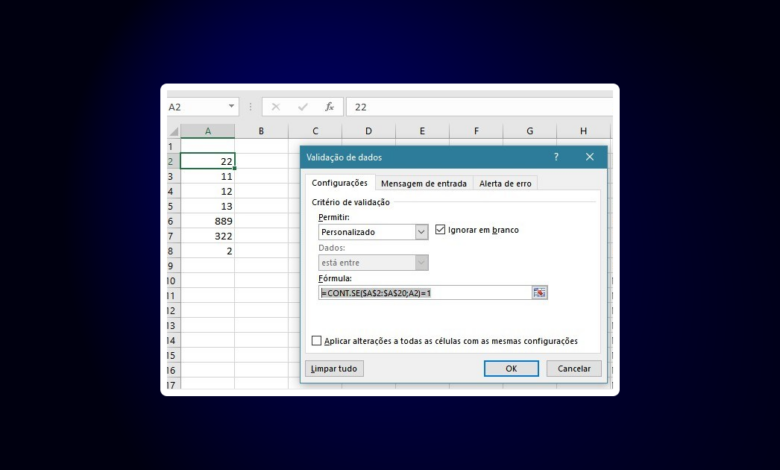Expand the Name Box dropdown arrow

pos(232,107)
